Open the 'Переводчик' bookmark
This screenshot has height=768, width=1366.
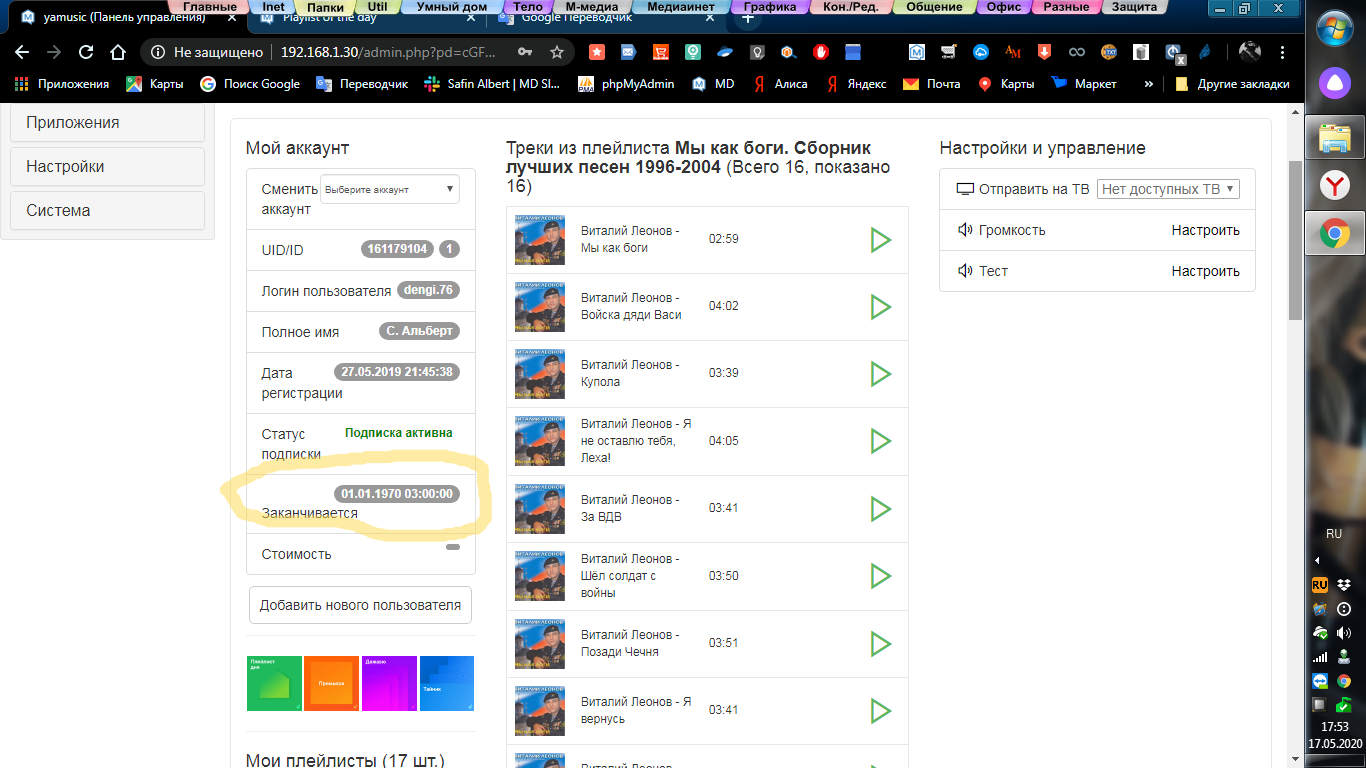coord(362,84)
